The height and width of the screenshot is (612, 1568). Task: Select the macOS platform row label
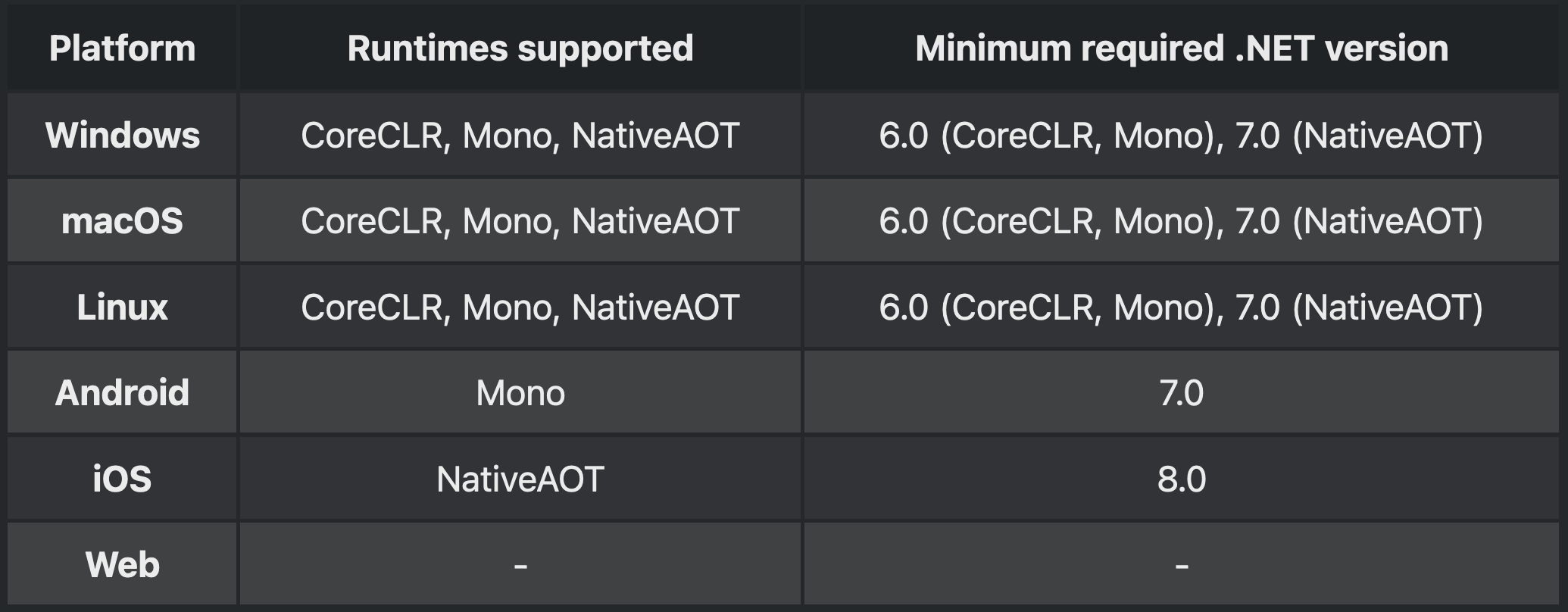(122, 221)
